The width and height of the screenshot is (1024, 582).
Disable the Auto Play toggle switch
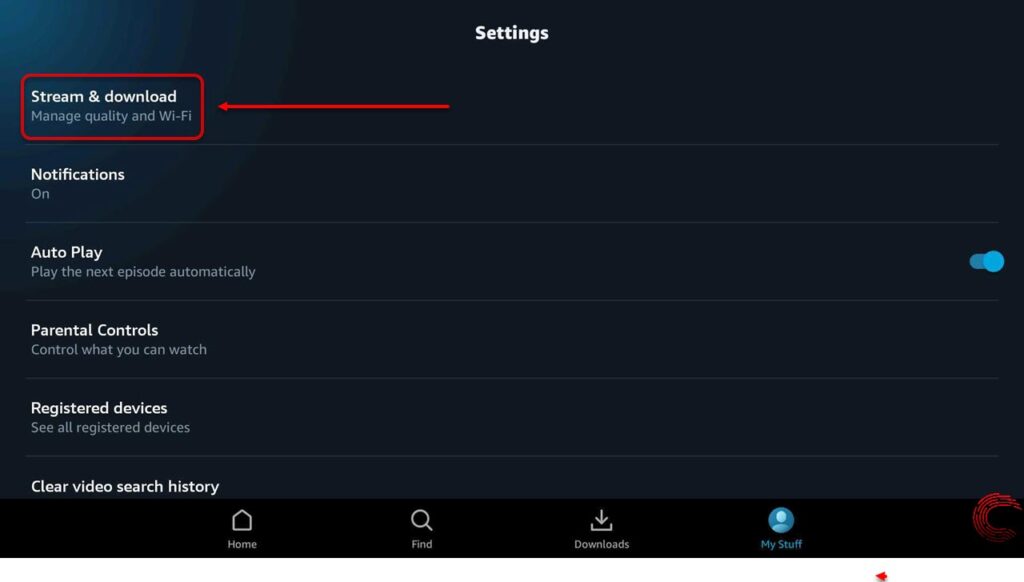point(987,261)
